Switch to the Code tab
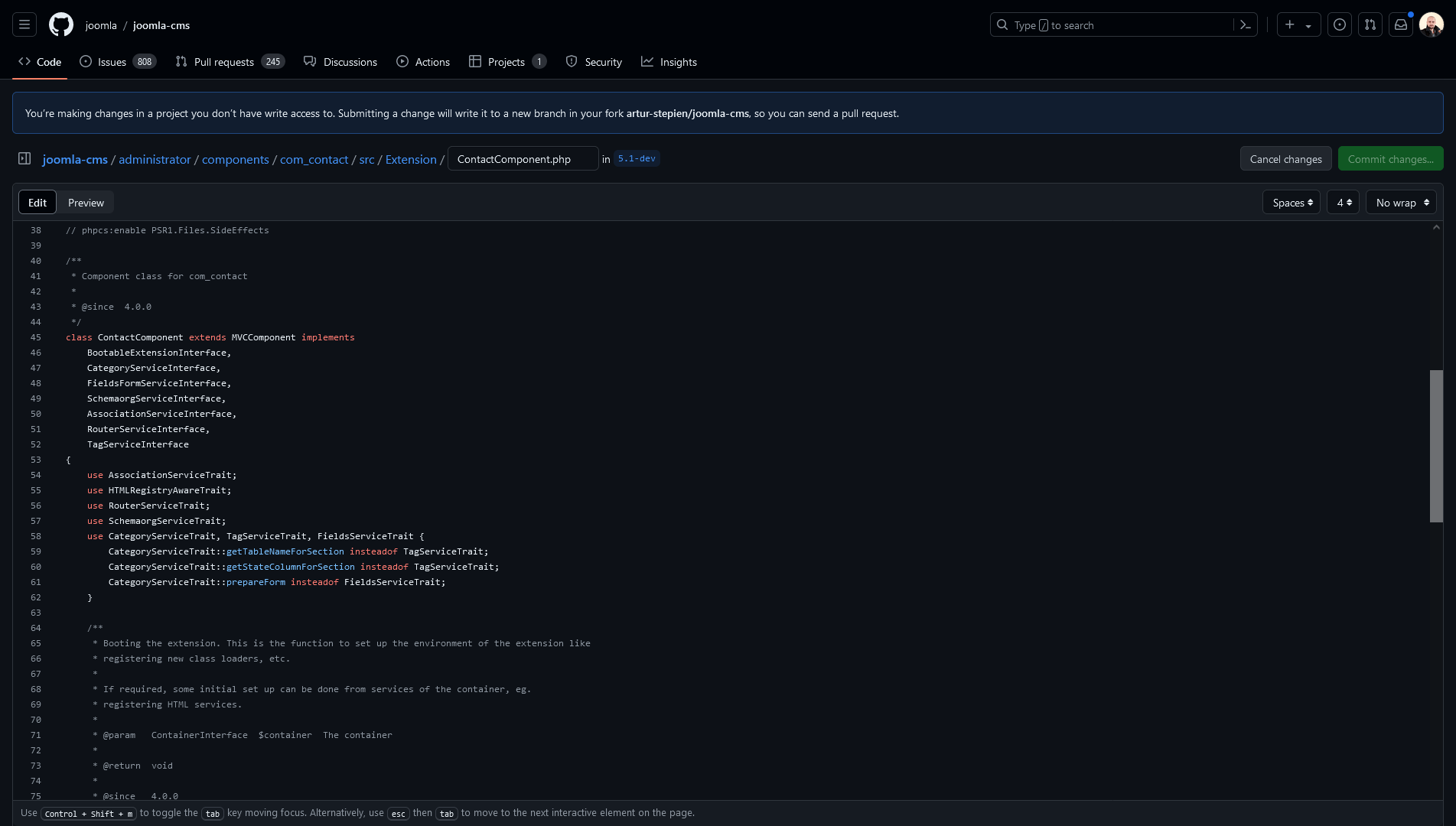 pos(40,62)
